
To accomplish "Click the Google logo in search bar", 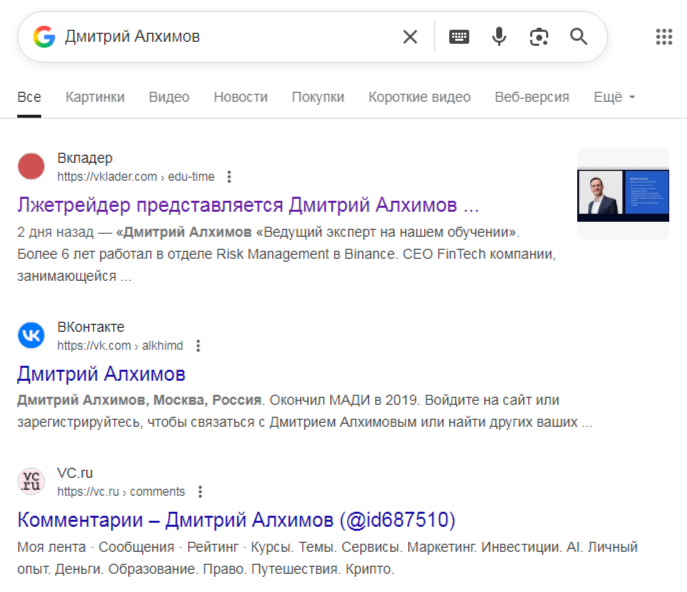I will [44, 37].
